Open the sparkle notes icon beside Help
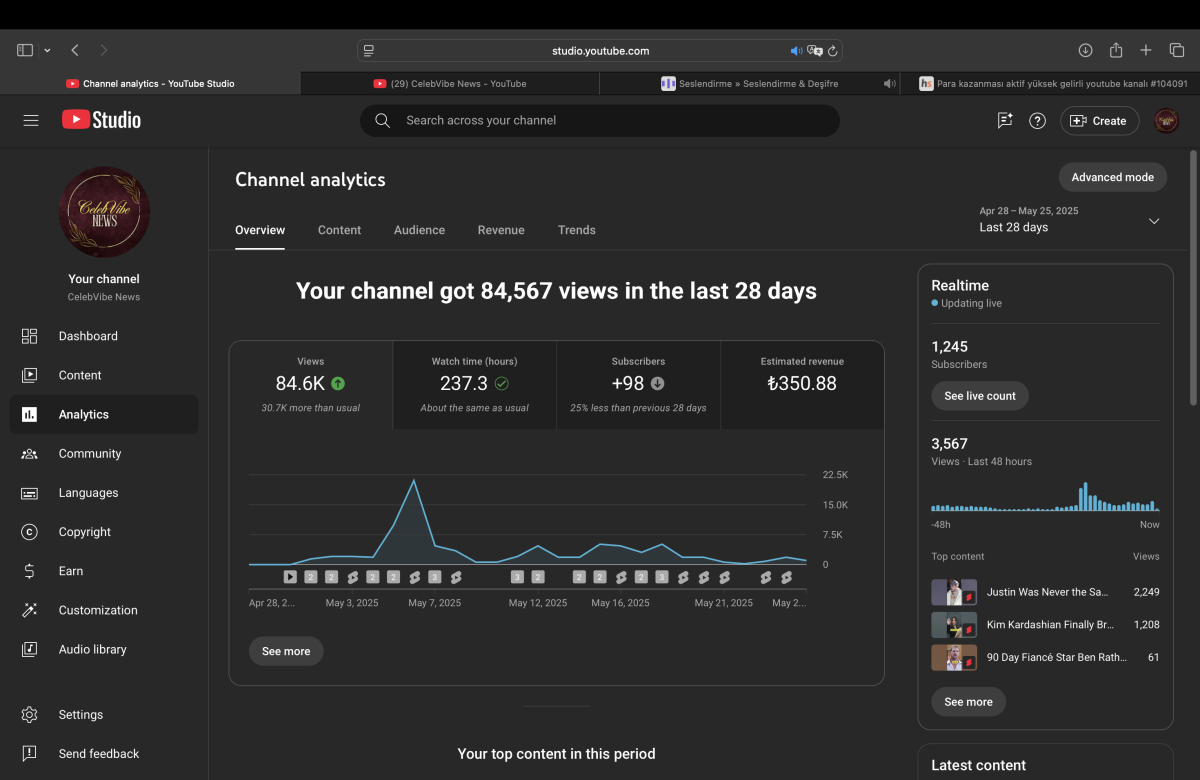Viewport: 1200px width, 780px height. point(1005,120)
